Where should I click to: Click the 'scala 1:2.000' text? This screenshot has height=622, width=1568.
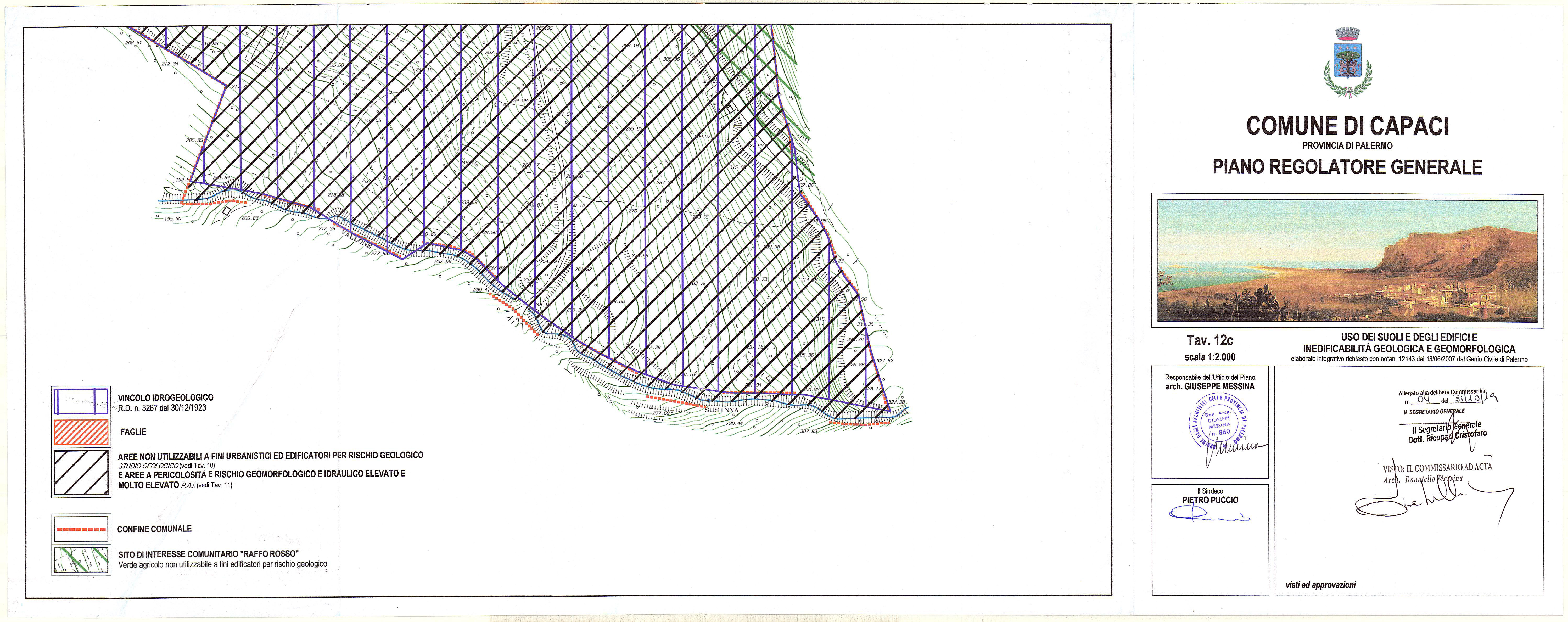click(x=1210, y=357)
